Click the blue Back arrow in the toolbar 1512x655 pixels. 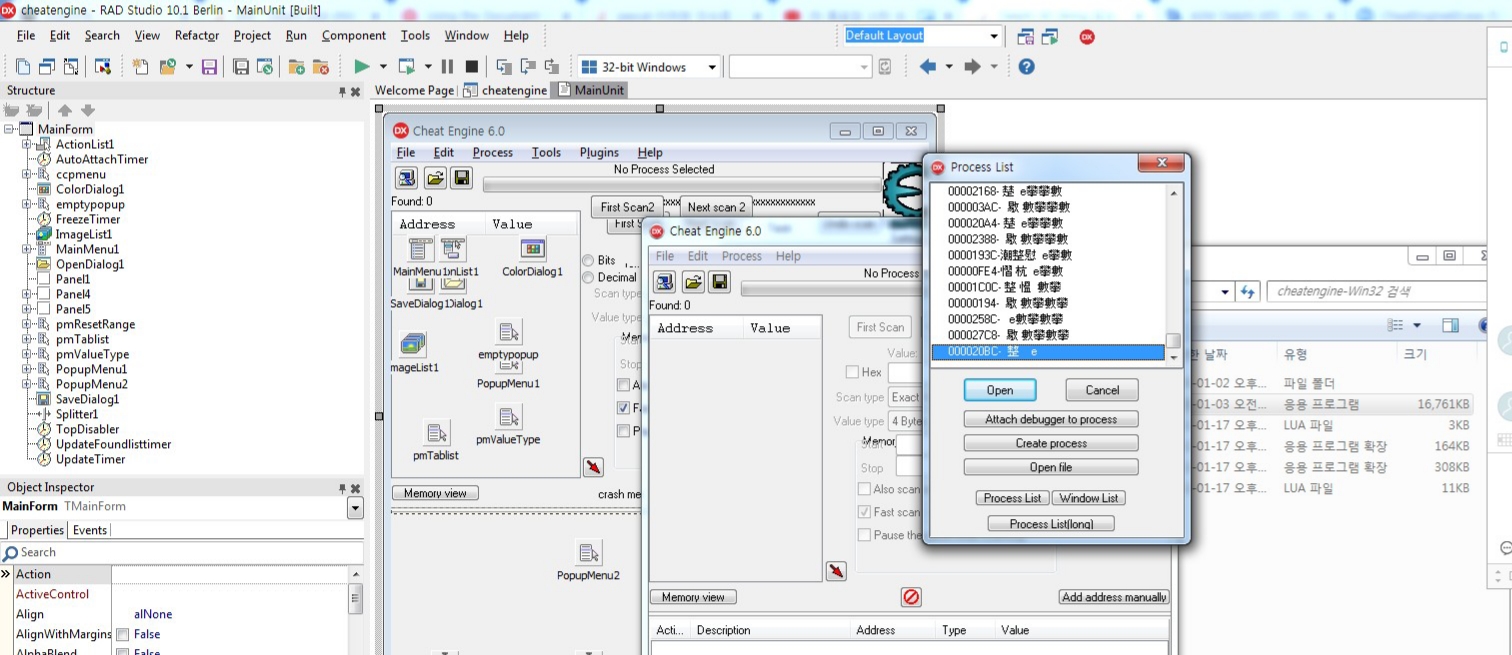[x=928, y=67]
